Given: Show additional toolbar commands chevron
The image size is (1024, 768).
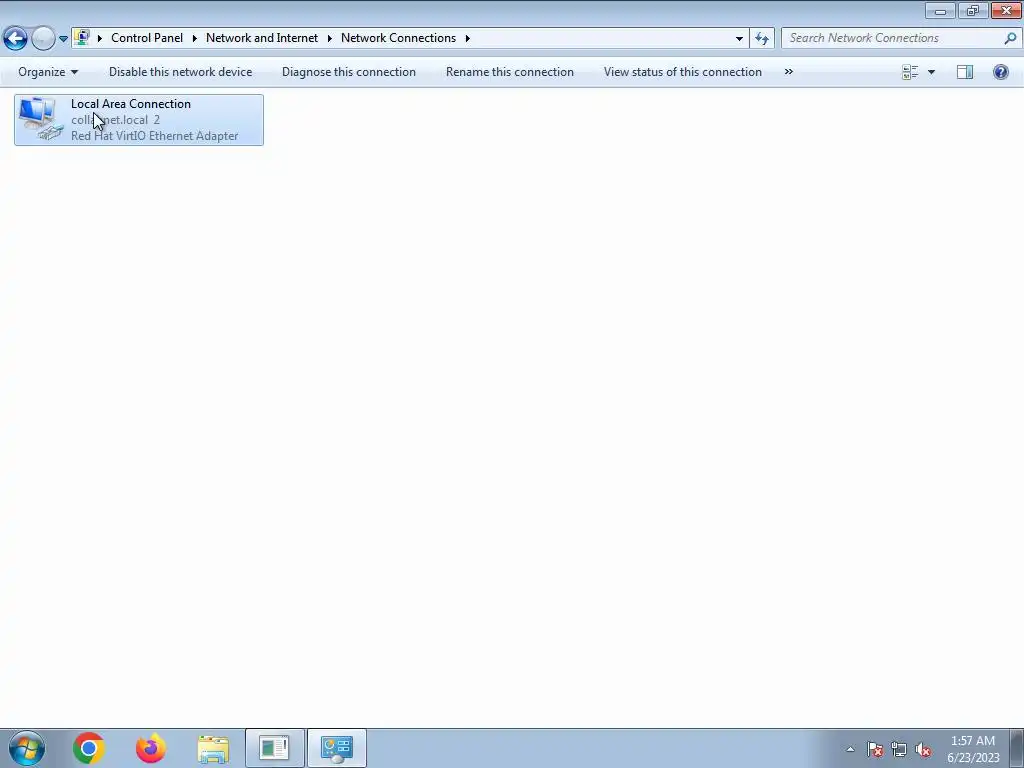Looking at the screenshot, I should coord(789,72).
